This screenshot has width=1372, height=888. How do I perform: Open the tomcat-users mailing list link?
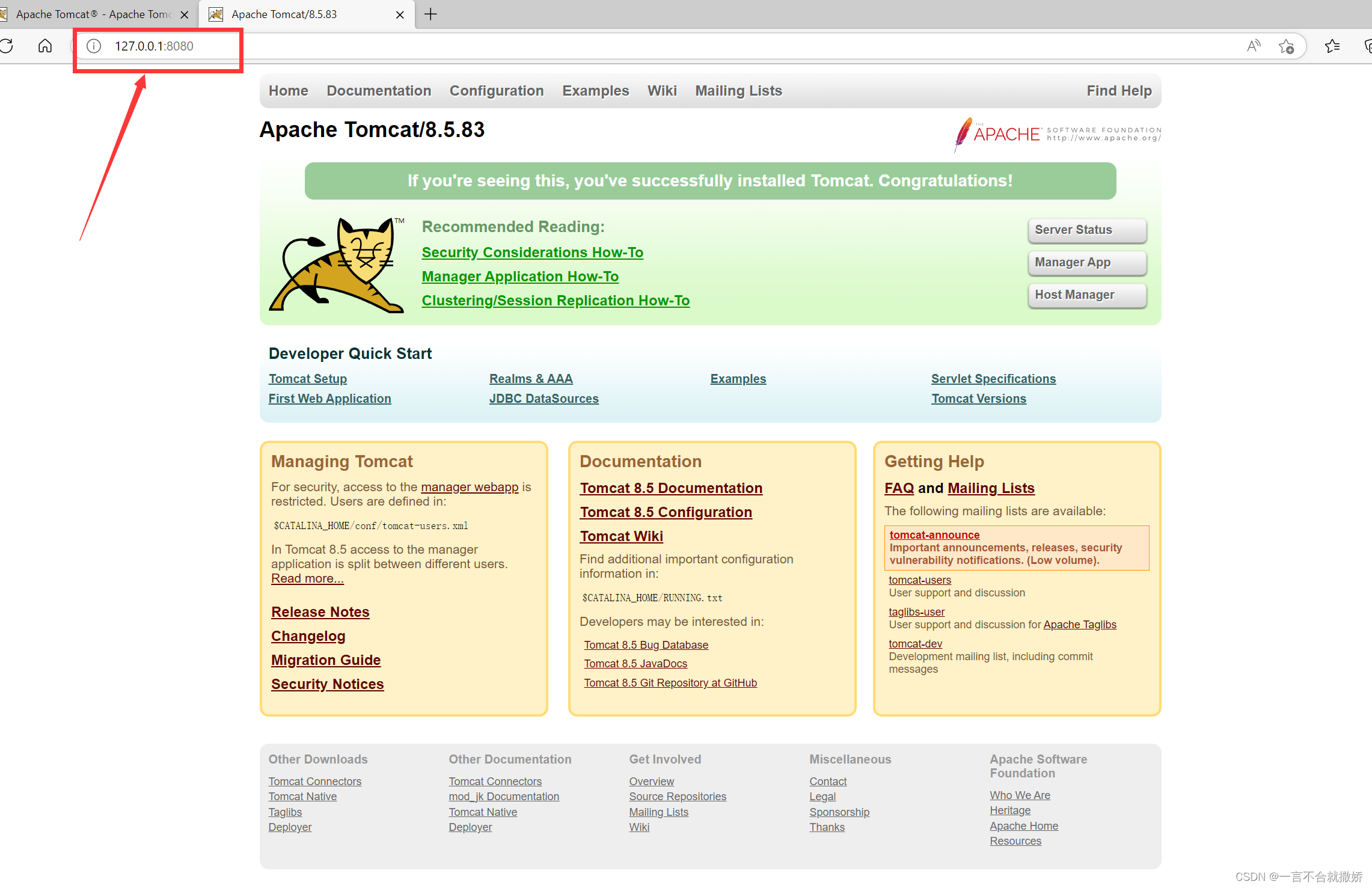(x=920, y=580)
